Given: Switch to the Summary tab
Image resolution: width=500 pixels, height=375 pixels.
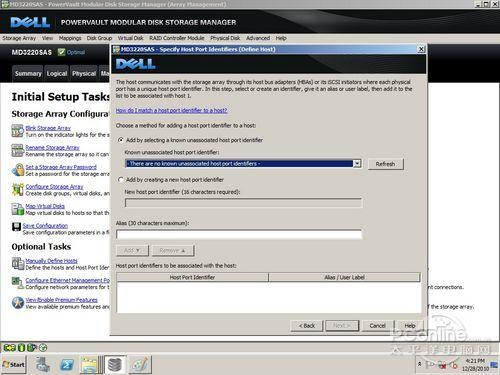Looking at the screenshot, I should pyautogui.click(x=28, y=73).
